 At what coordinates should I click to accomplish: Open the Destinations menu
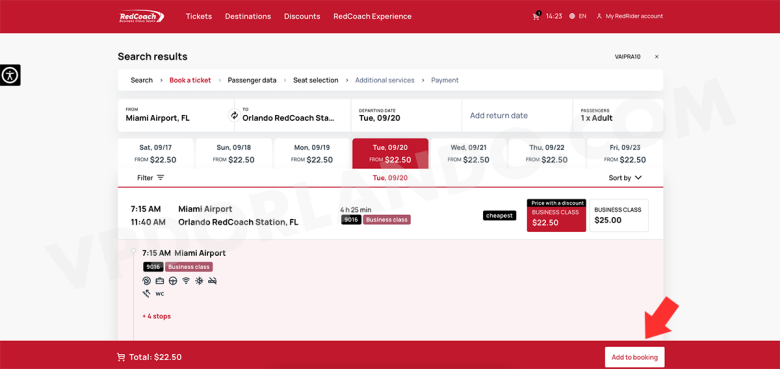click(248, 16)
